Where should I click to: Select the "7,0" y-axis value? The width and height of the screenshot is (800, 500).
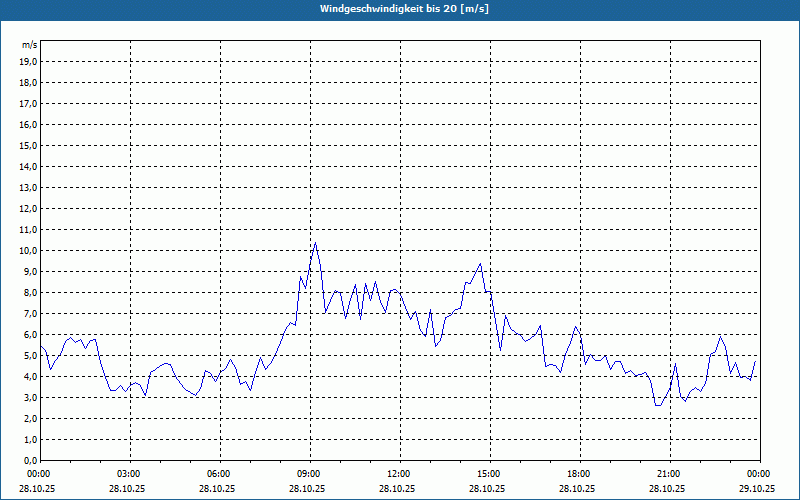(31, 313)
